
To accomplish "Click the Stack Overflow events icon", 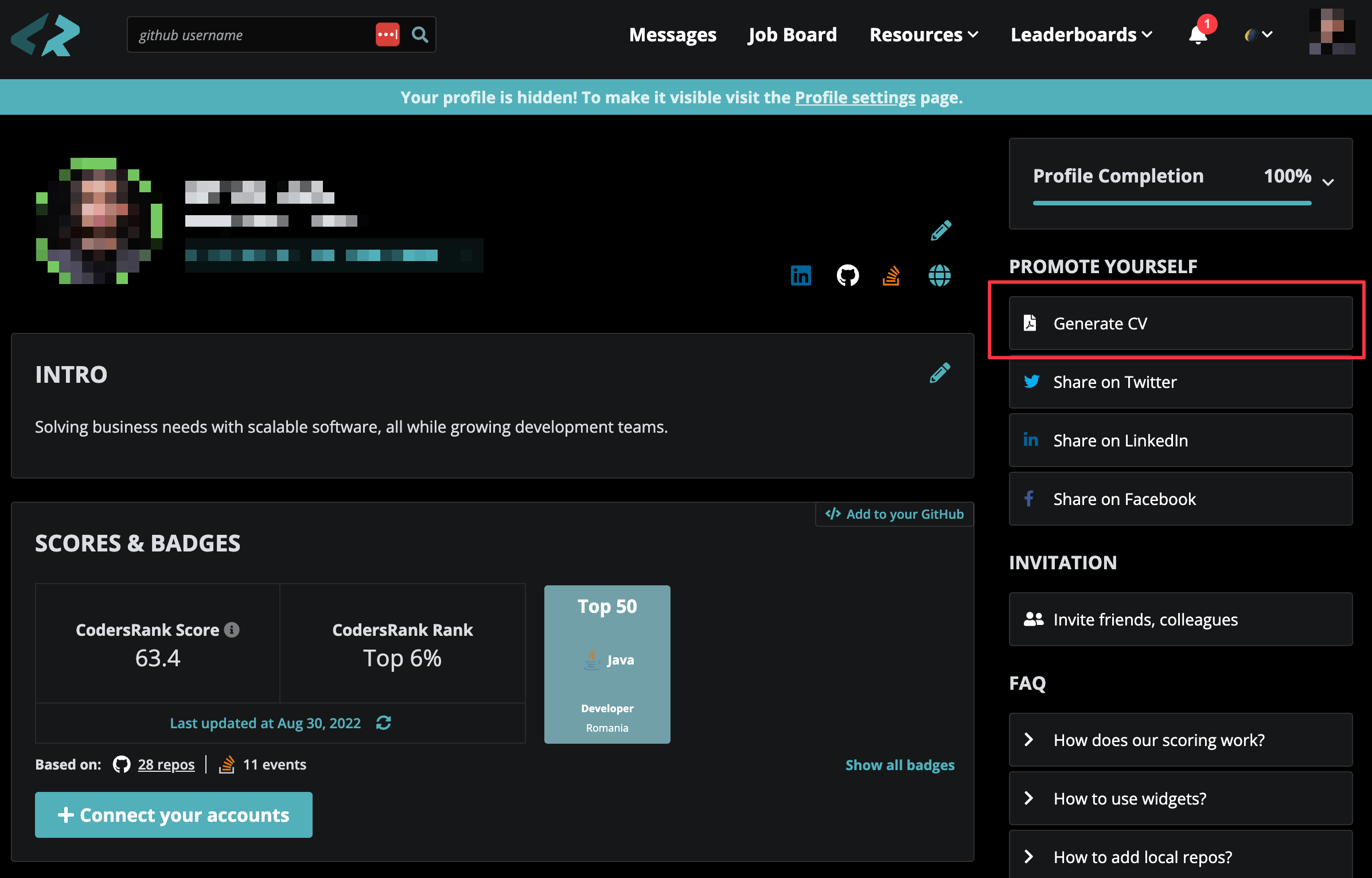I will (x=227, y=764).
